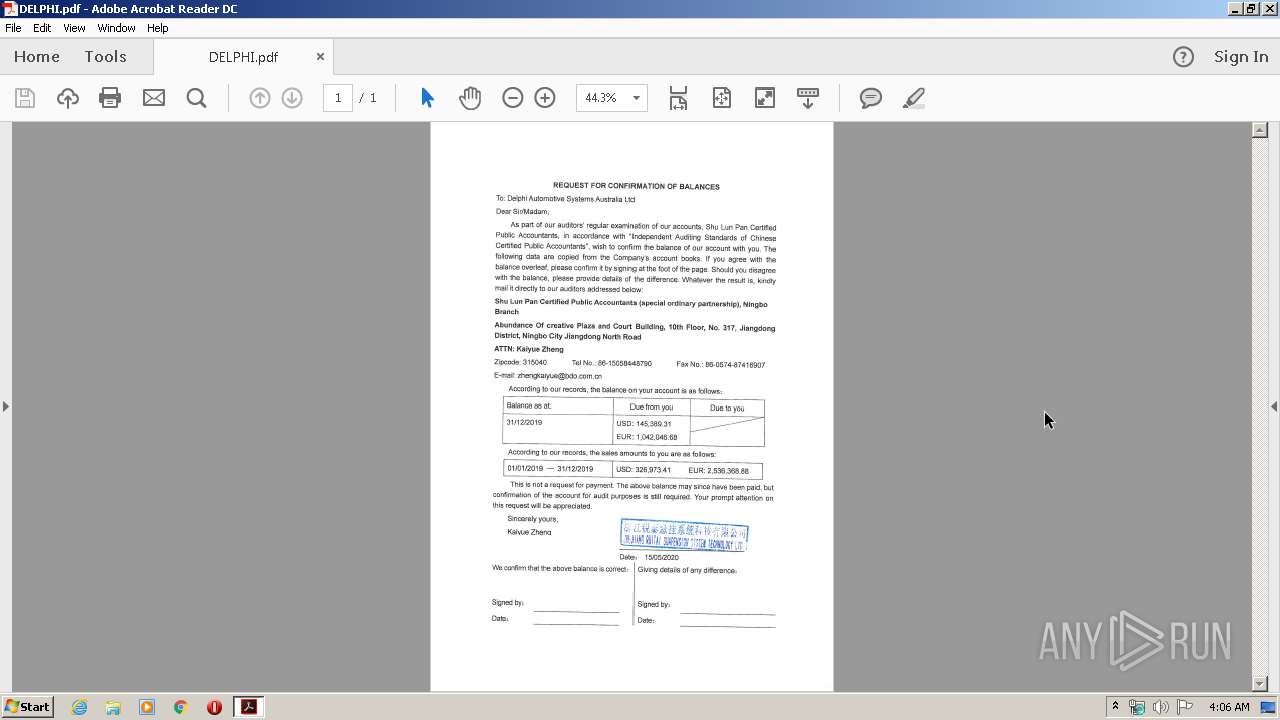Fit one full page to window

pos(722,98)
